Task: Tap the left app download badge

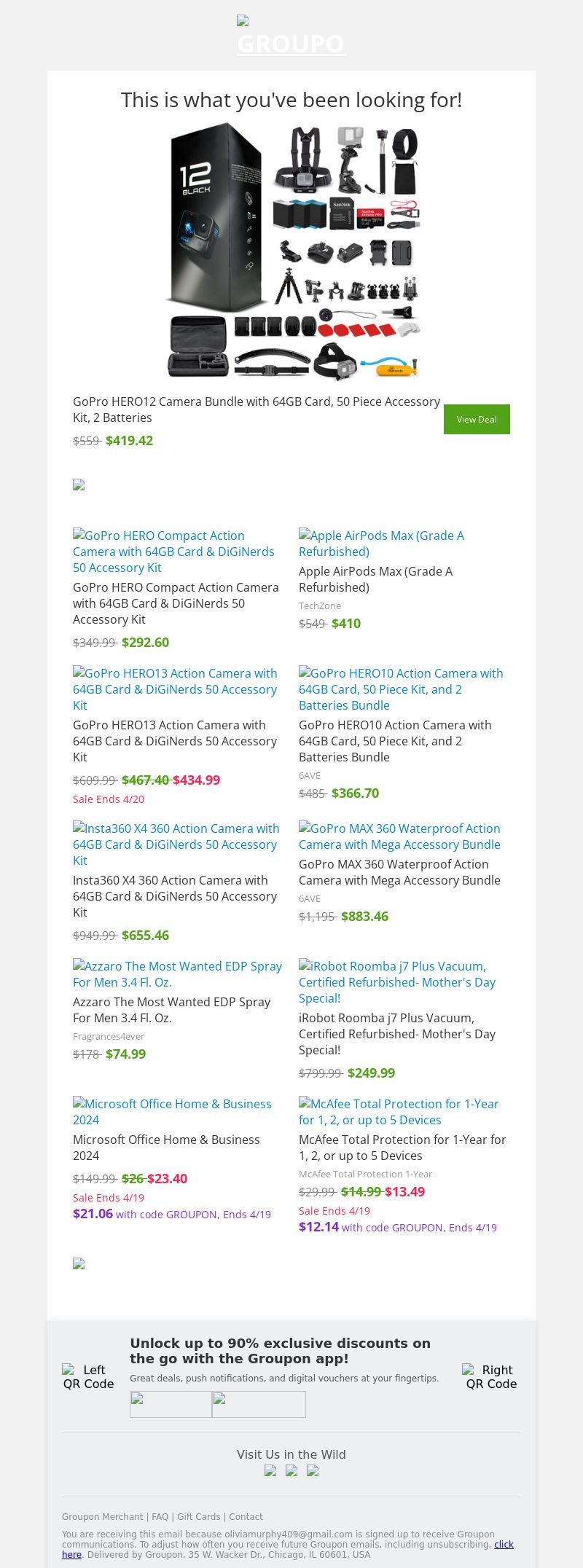Action: (x=171, y=1404)
